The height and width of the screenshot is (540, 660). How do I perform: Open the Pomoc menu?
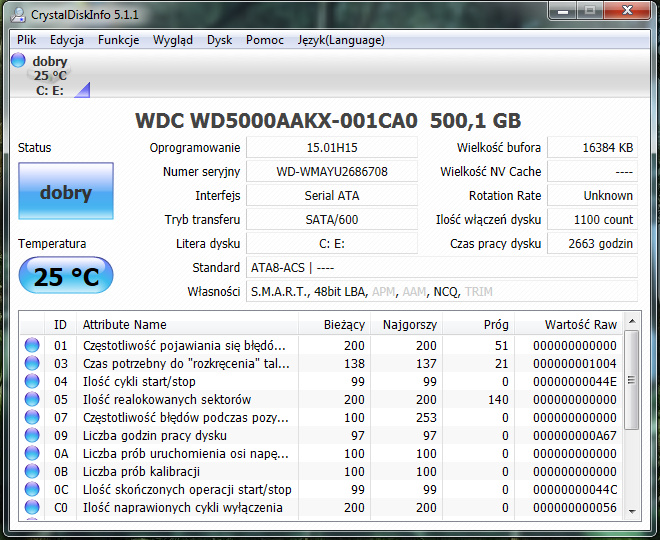click(265, 40)
